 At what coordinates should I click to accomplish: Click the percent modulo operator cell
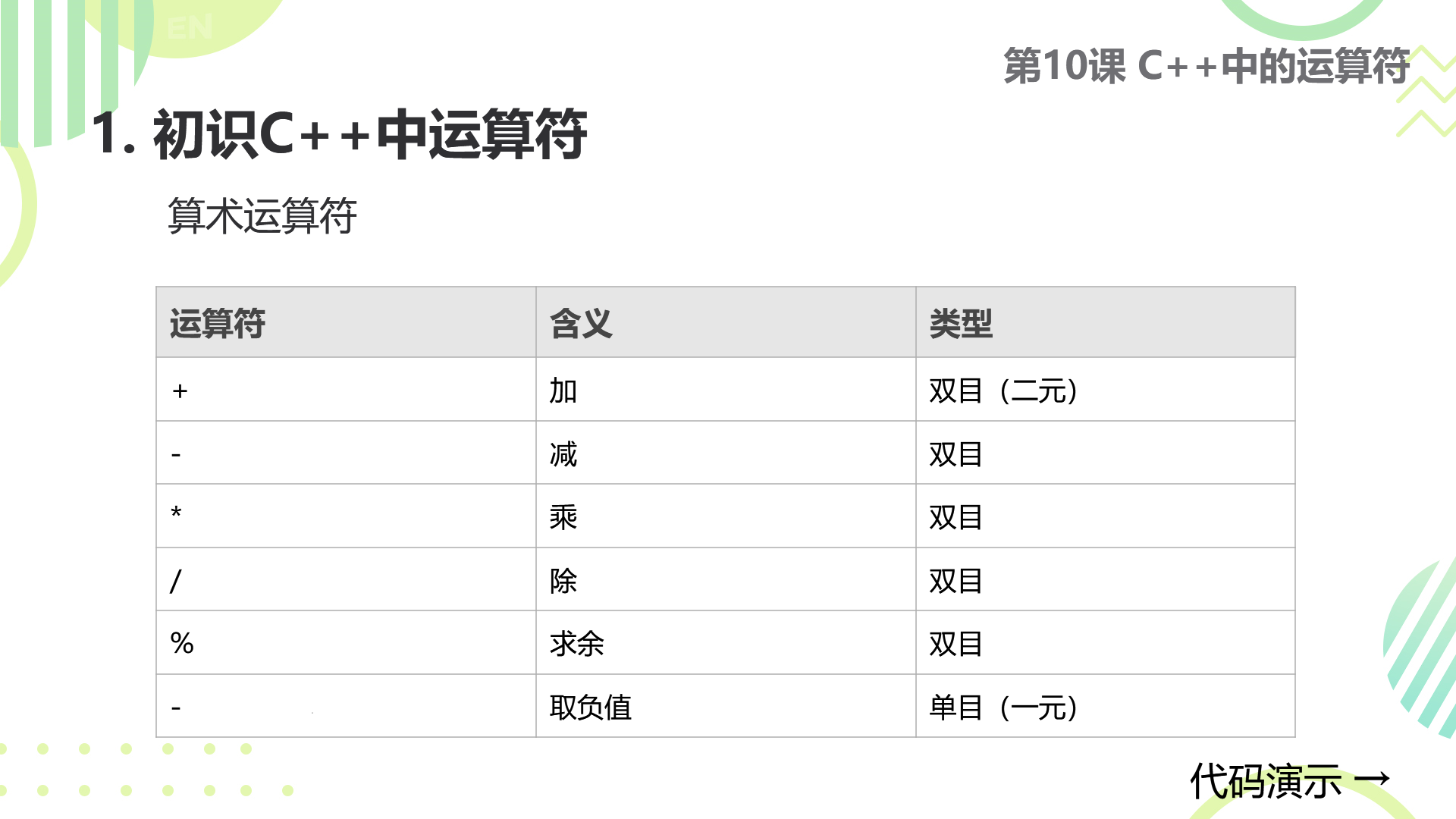[346, 643]
